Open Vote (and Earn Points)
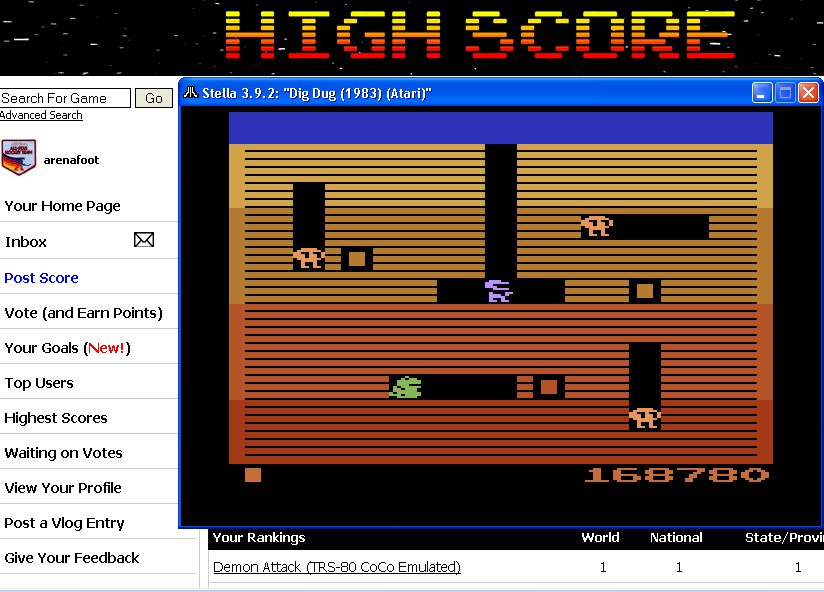Image resolution: width=824 pixels, height=592 pixels. click(x=84, y=313)
